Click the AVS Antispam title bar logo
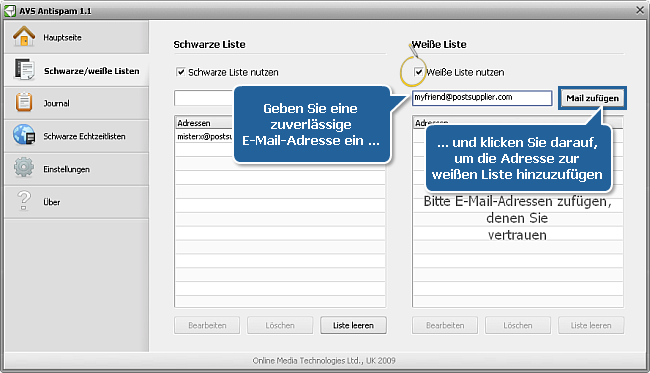 click(x=10, y=11)
